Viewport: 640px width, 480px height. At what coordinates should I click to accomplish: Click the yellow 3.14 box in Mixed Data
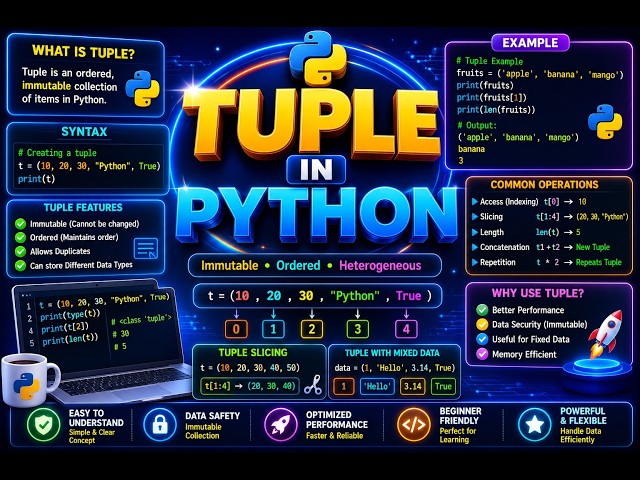[413, 386]
